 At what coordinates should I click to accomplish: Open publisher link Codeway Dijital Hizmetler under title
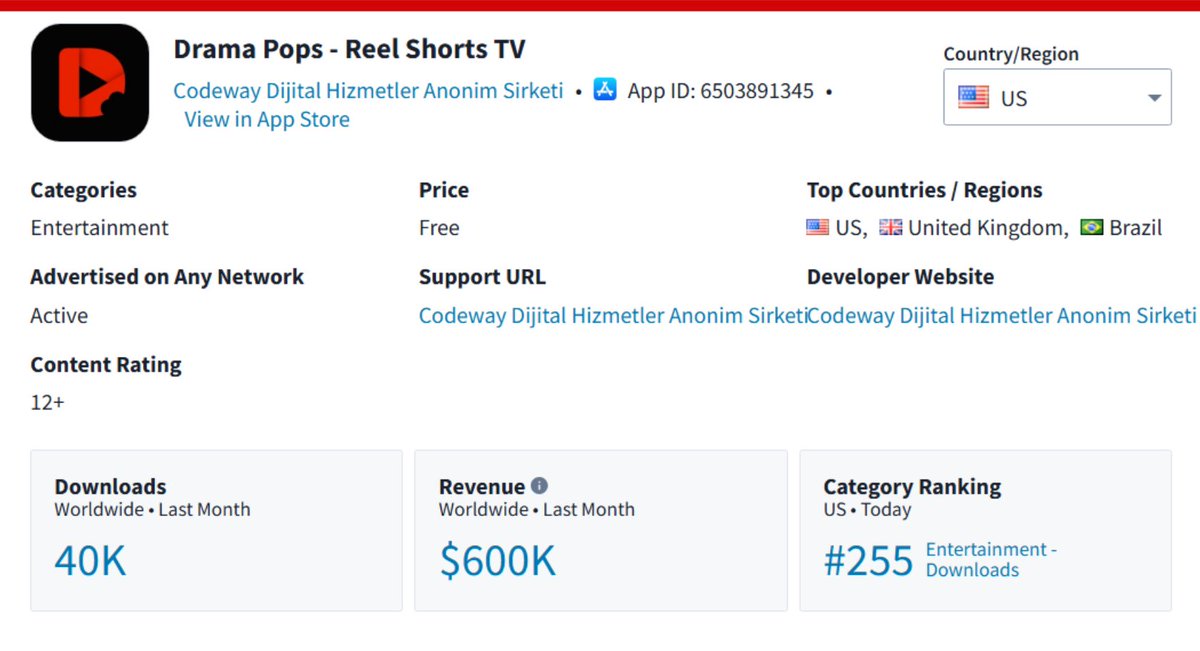tap(368, 91)
